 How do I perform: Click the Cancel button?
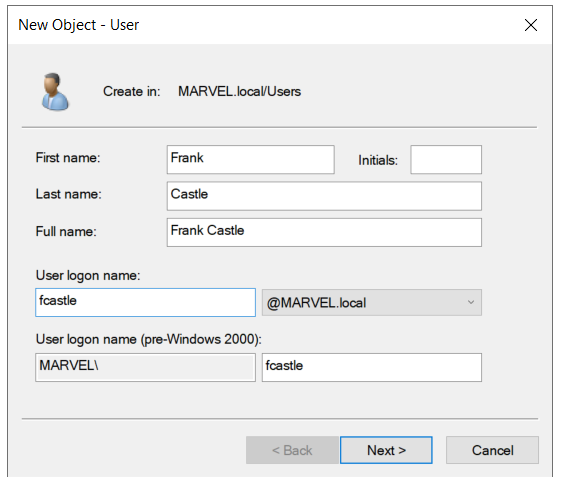click(x=492, y=450)
